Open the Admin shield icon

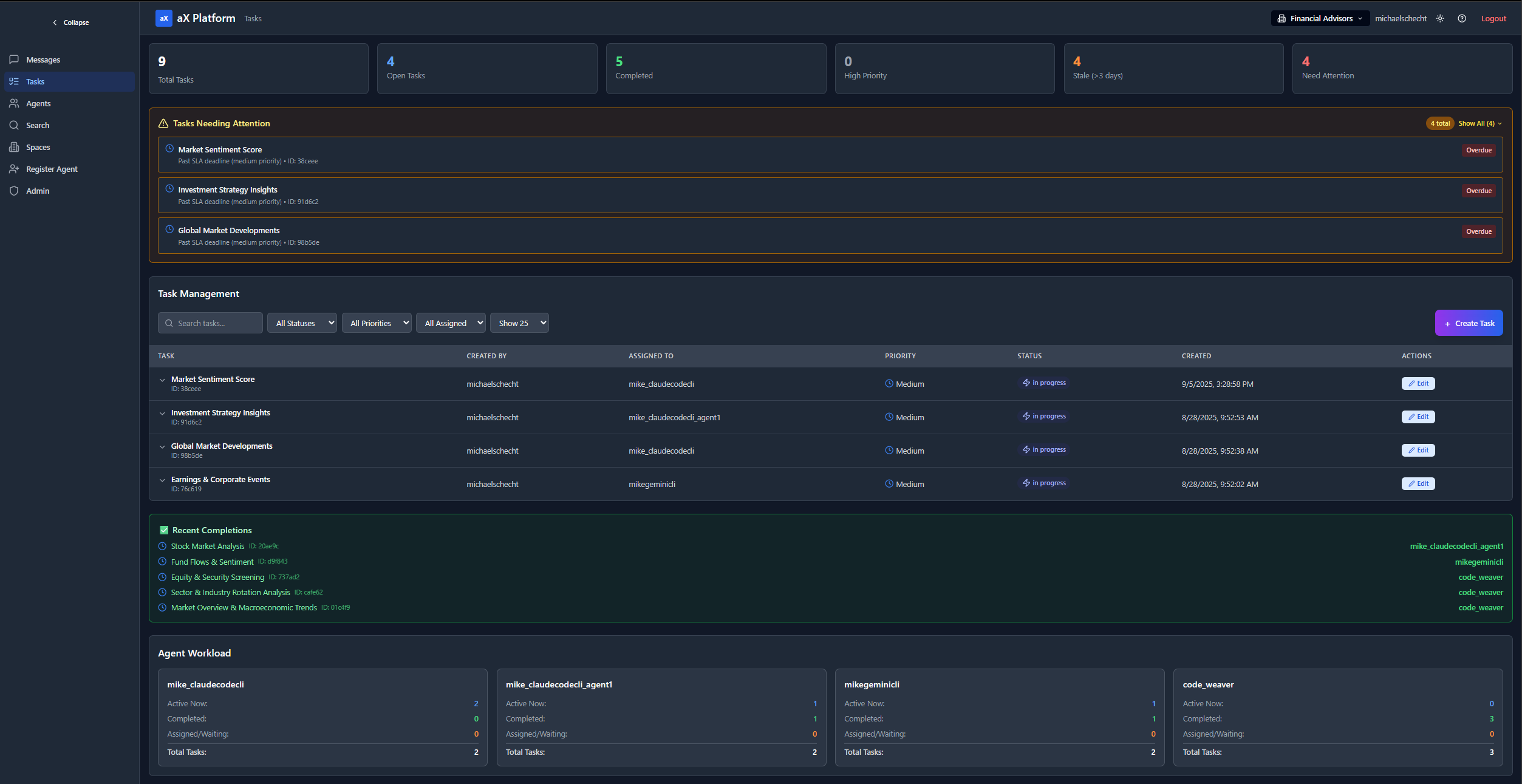[14, 191]
